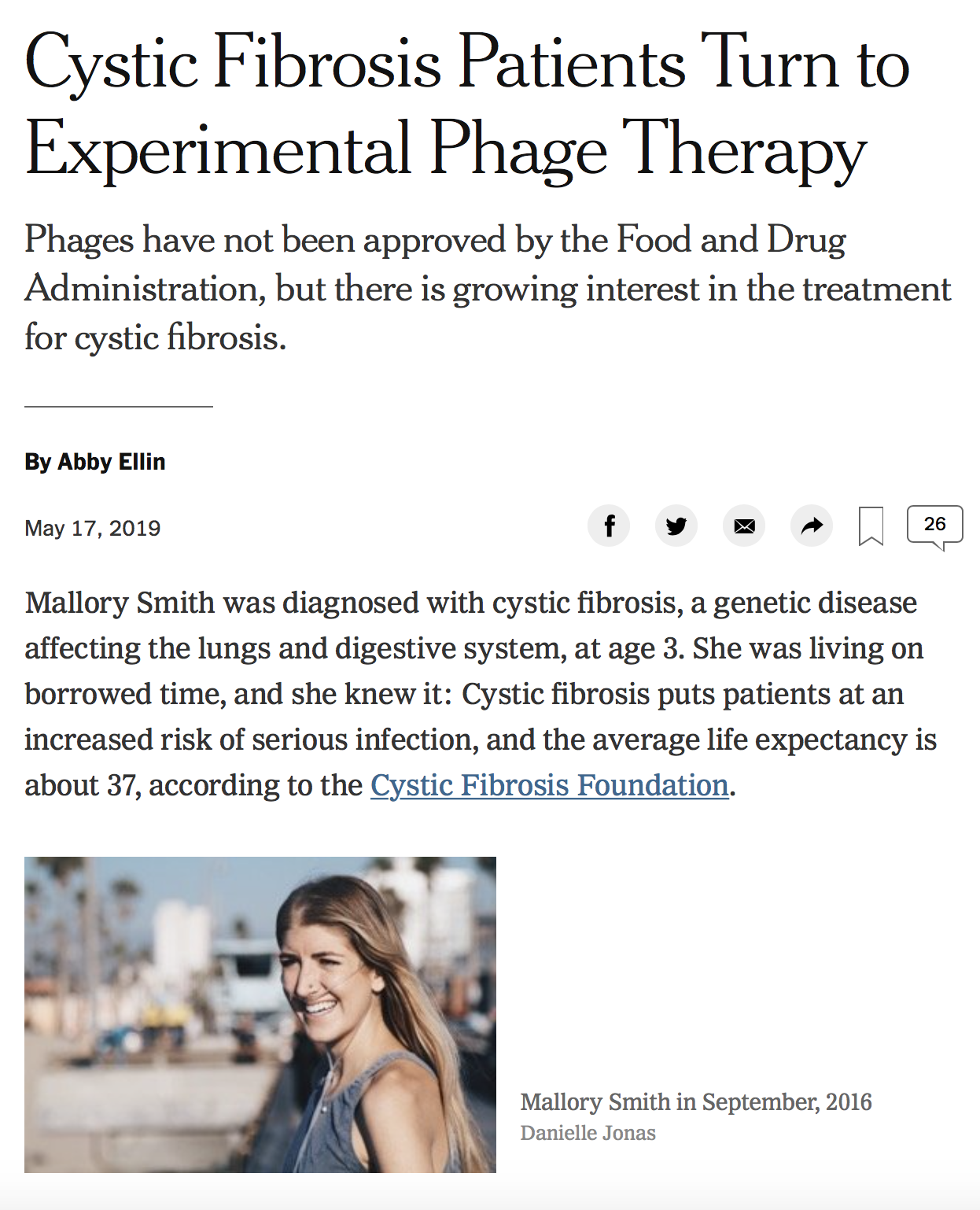
Task: Open more sharing options with arrow icon
Action: click(x=811, y=526)
